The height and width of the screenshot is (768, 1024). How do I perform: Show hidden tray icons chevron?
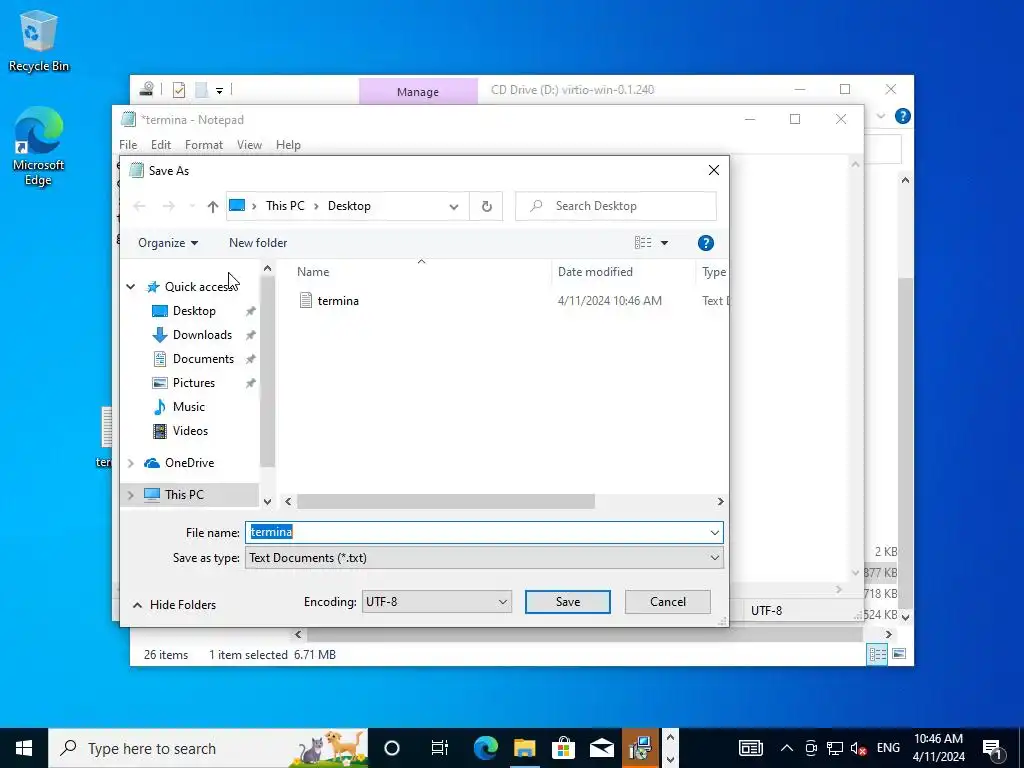pos(787,748)
